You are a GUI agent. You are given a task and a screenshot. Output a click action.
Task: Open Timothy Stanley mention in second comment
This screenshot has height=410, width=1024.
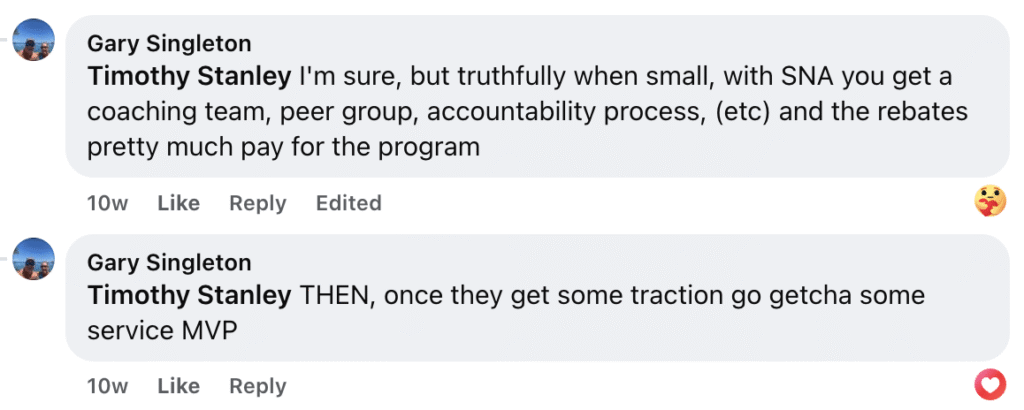point(188,295)
